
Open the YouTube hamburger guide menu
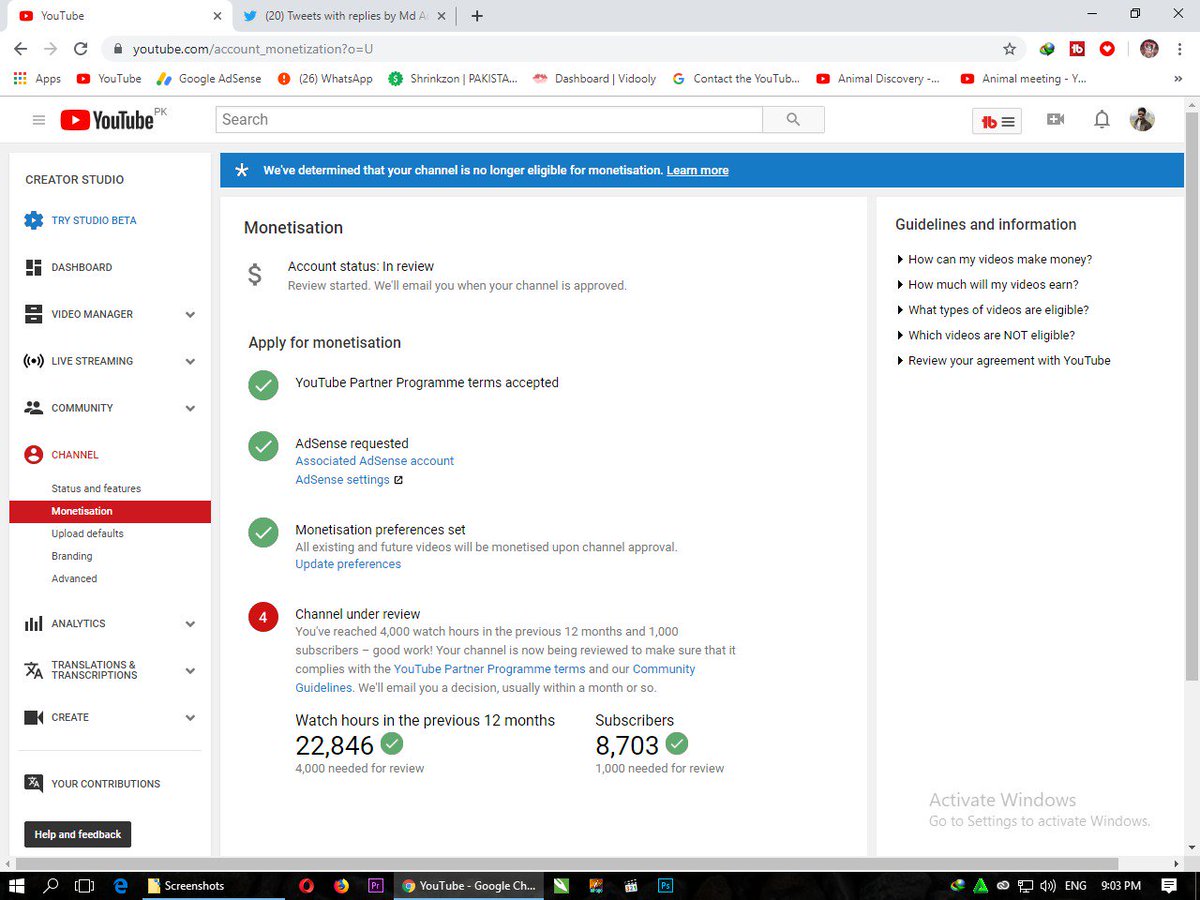pos(39,120)
